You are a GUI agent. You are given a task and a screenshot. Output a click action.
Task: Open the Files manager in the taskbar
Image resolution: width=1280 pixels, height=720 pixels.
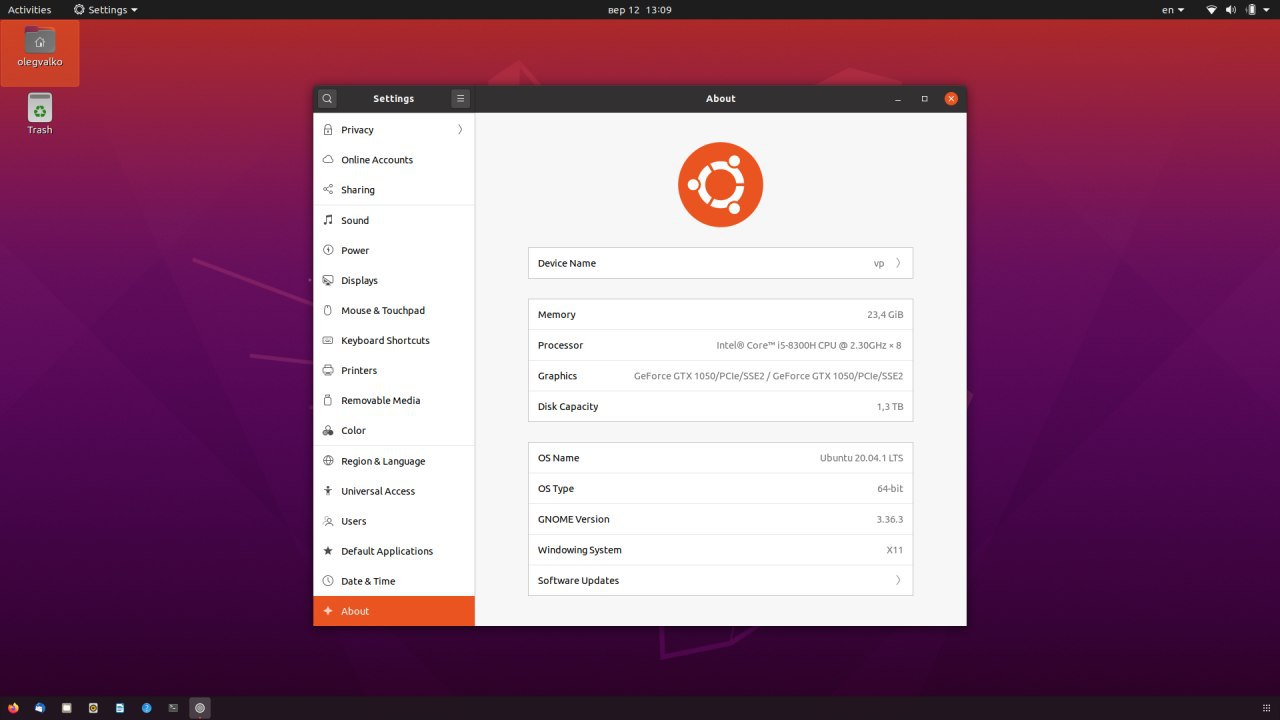pos(67,708)
